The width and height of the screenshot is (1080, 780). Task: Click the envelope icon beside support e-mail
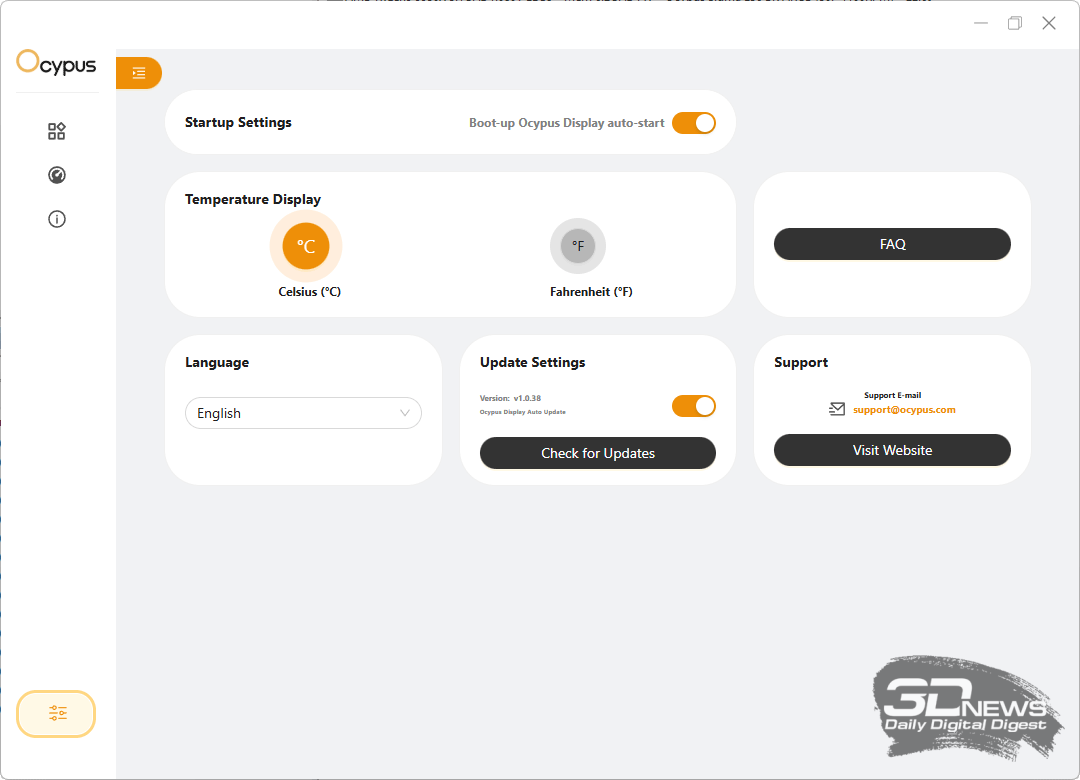coord(837,409)
